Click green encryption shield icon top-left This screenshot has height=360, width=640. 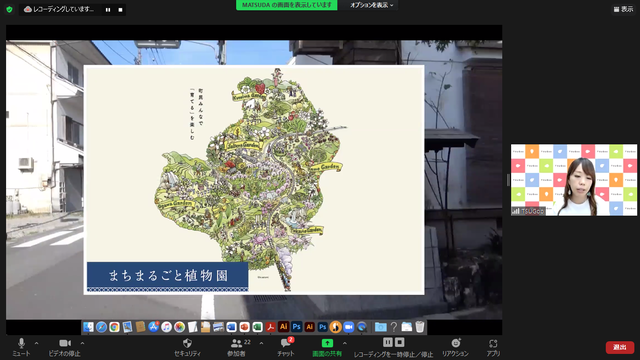pos(9,9)
